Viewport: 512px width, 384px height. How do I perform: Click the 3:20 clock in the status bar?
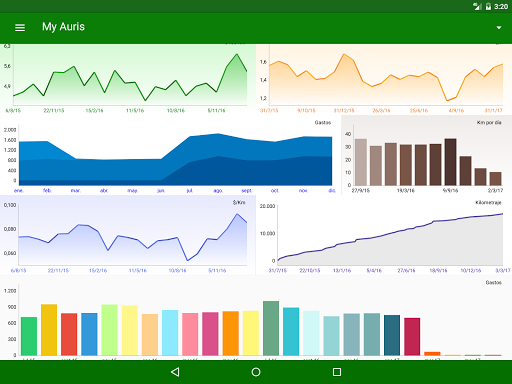tap(501, 6)
